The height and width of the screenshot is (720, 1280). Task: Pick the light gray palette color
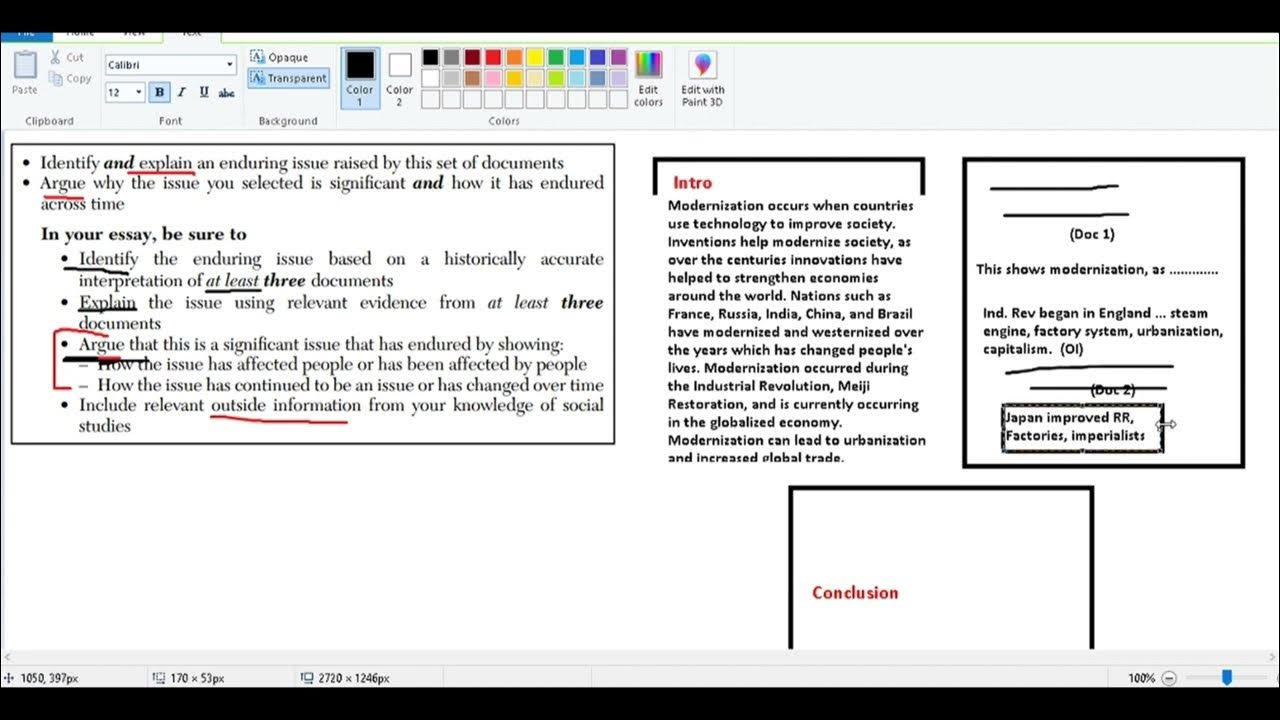[451, 78]
